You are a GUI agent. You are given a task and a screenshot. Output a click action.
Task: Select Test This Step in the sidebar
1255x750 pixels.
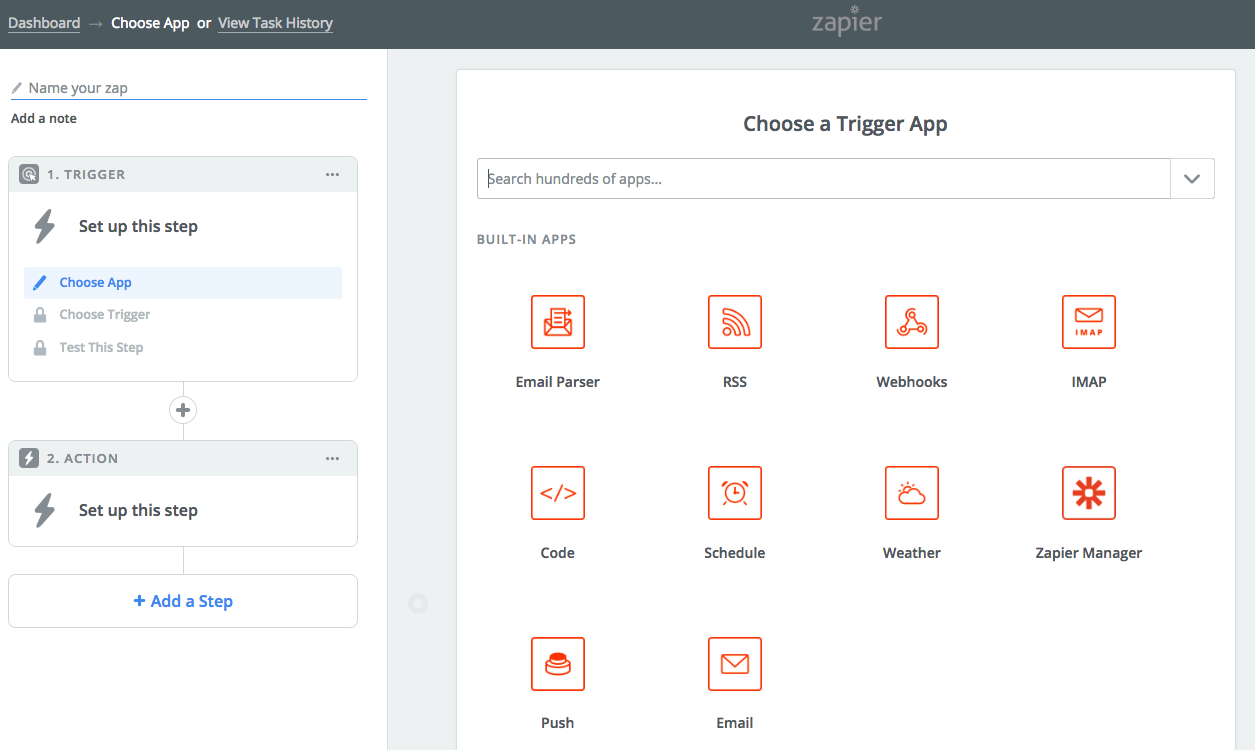pyautogui.click(x=101, y=348)
